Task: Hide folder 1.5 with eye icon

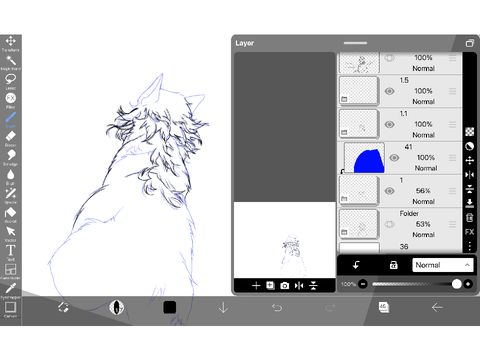Action: click(x=389, y=91)
